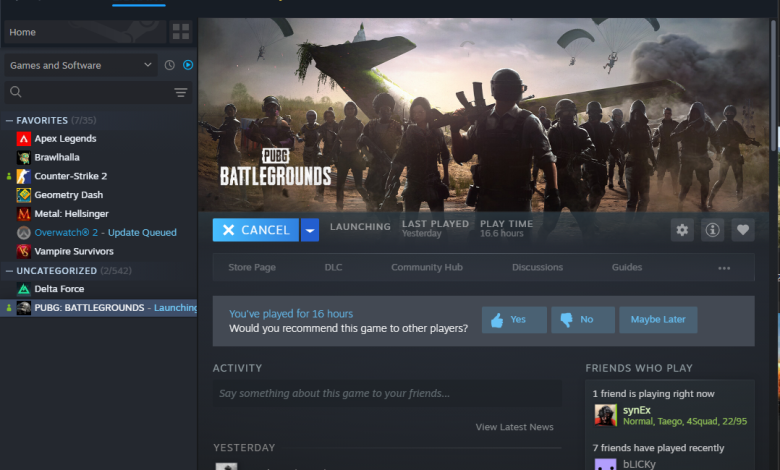The height and width of the screenshot is (470, 780).
Task: Toggle favorite heart icon
Action: 743,230
